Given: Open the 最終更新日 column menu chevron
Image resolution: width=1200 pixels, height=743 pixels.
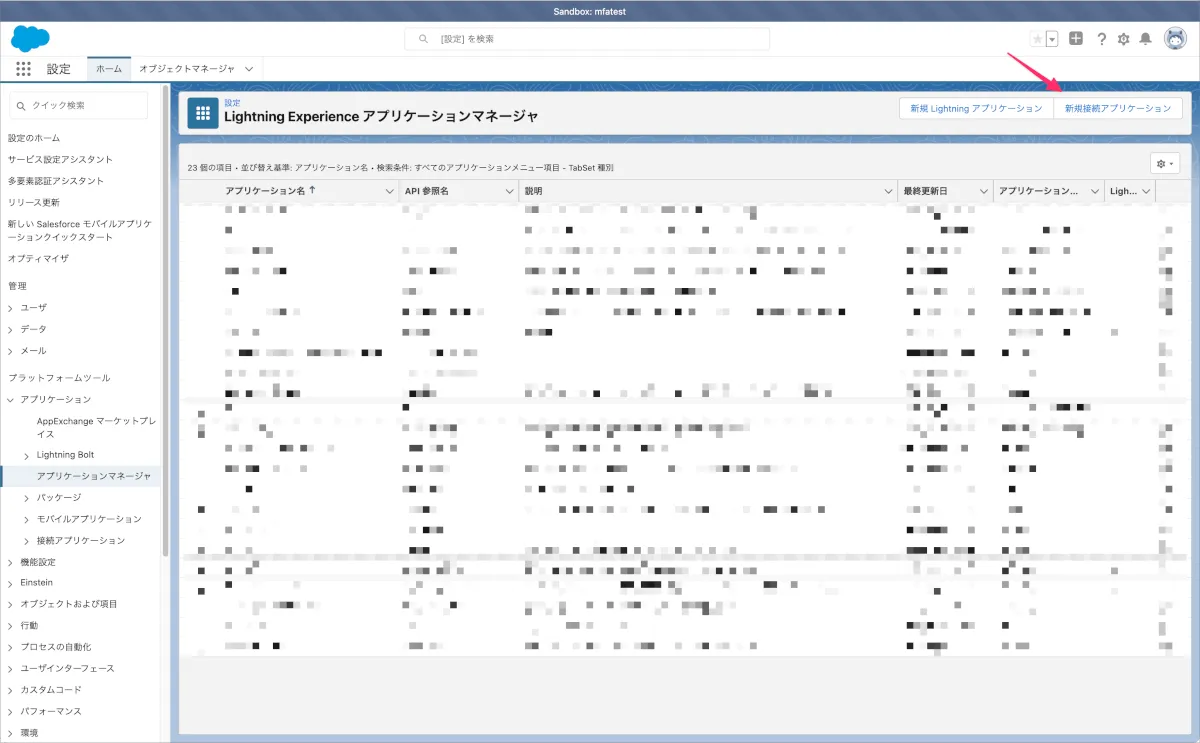Looking at the screenshot, I should tap(983, 191).
